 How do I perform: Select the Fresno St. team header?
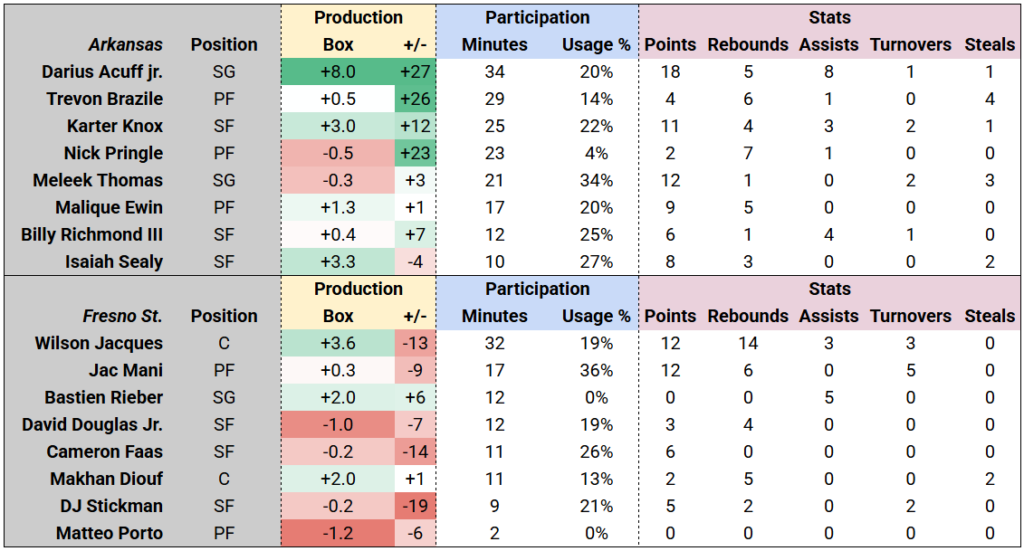pyautogui.click(x=127, y=316)
